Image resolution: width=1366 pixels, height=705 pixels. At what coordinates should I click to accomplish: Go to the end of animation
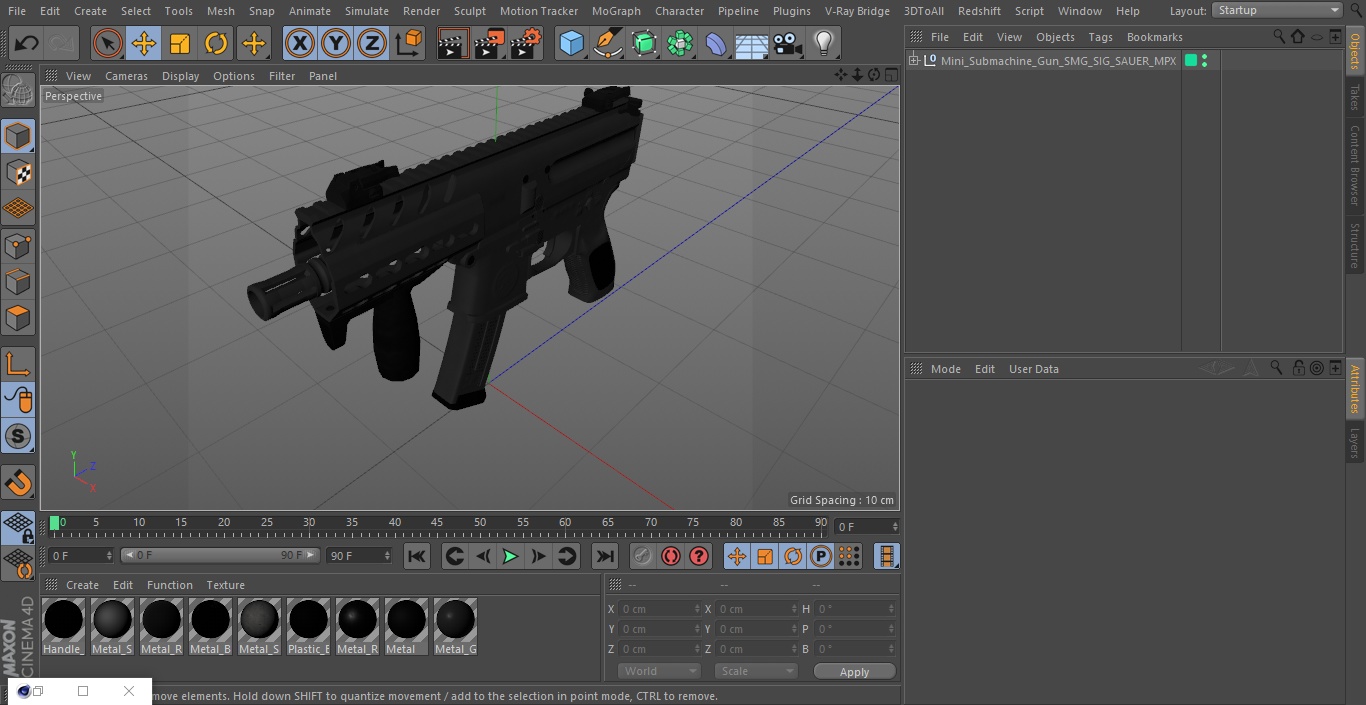click(605, 556)
